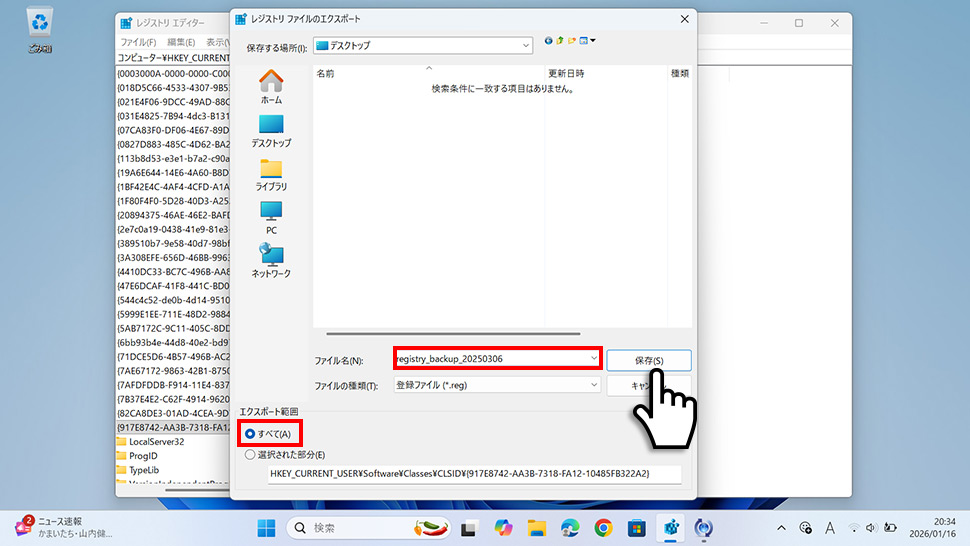Viewport: 970px width, 546px height.
Task: Select the ProgID key in registry tree
Action: [x=143, y=456]
